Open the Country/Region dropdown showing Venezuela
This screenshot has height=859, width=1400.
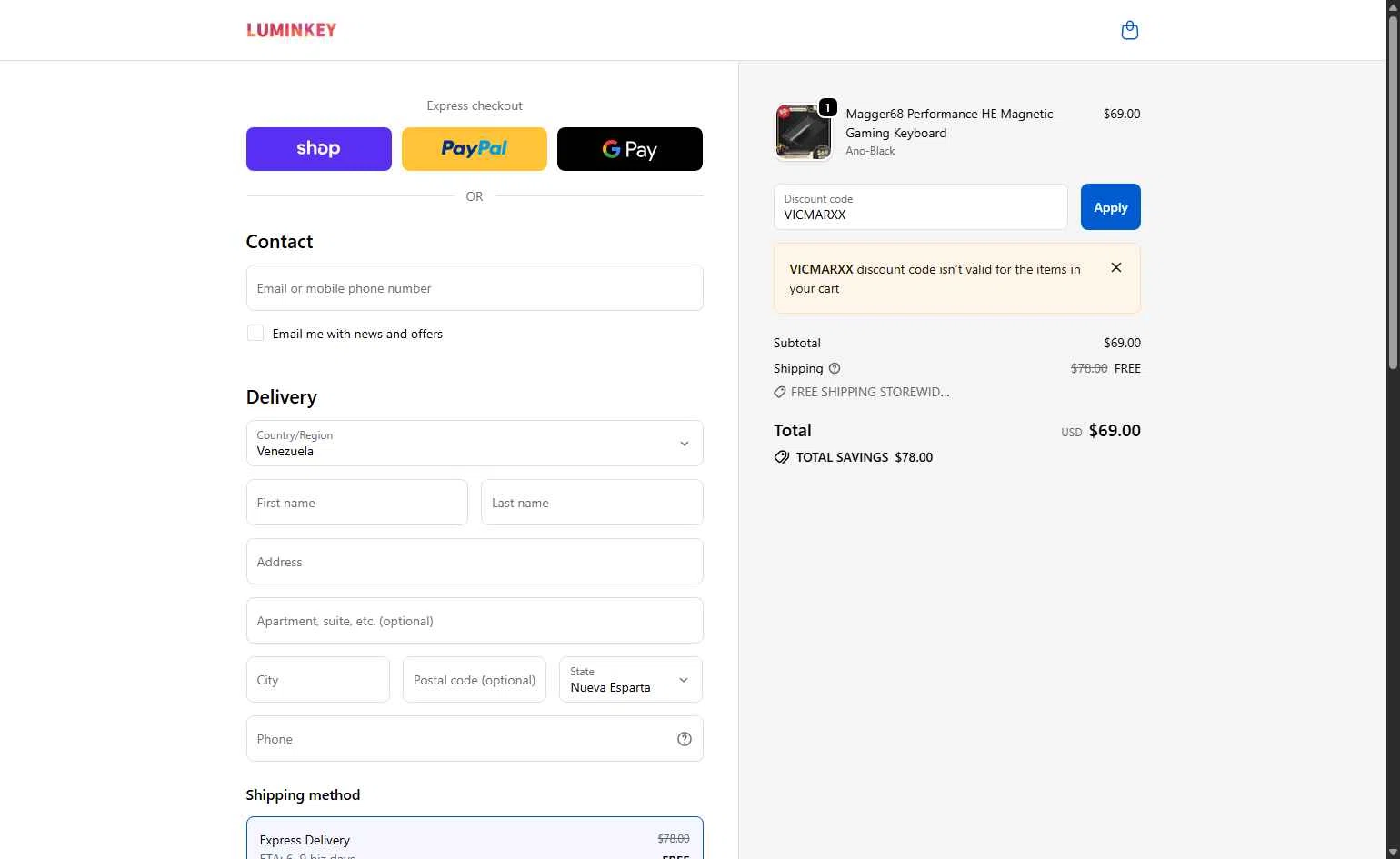pos(475,444)
